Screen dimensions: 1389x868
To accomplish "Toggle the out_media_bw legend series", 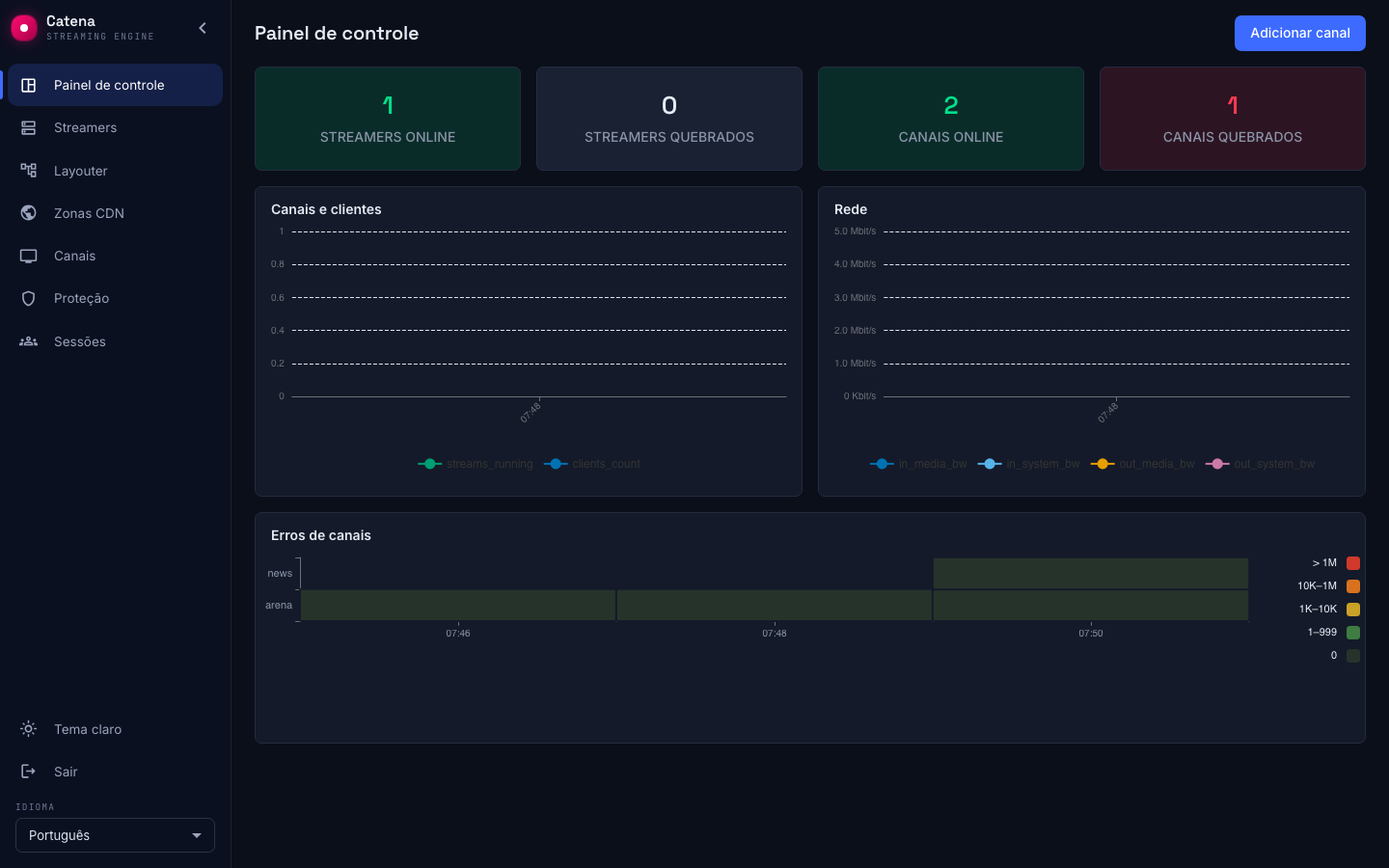I will (x=1143, y=464).
